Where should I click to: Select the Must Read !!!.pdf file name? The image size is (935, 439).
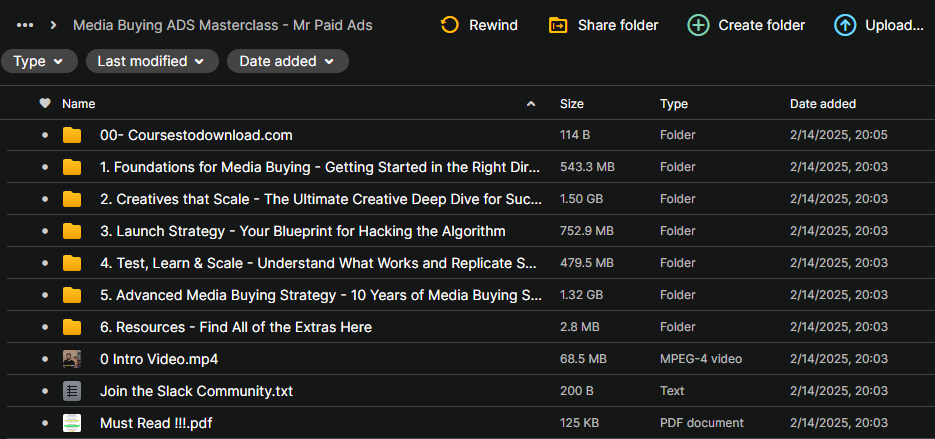tap(156, 423)
